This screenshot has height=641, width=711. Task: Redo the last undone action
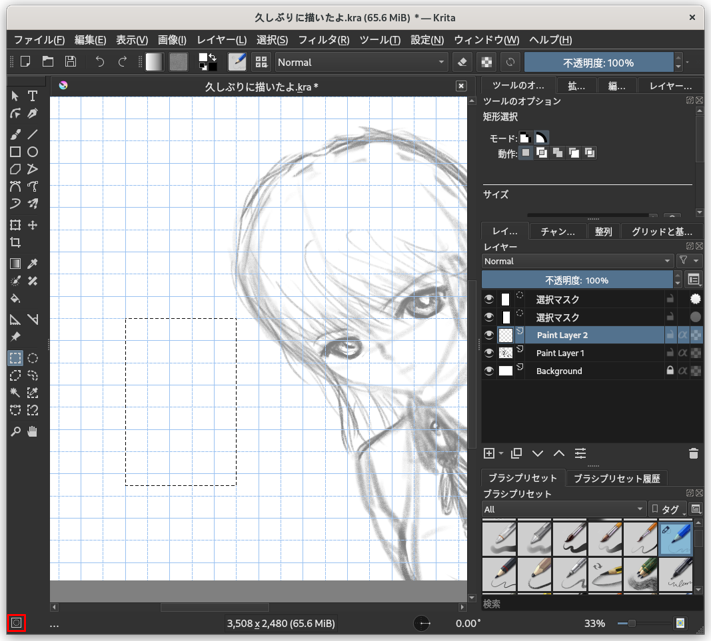tap(122, 62)
